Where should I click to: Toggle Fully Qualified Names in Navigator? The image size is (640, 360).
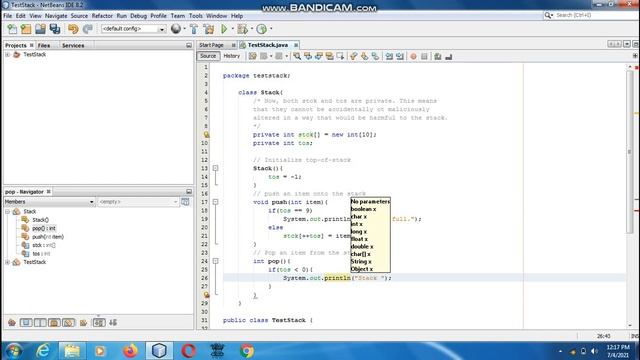pos(83,322)
